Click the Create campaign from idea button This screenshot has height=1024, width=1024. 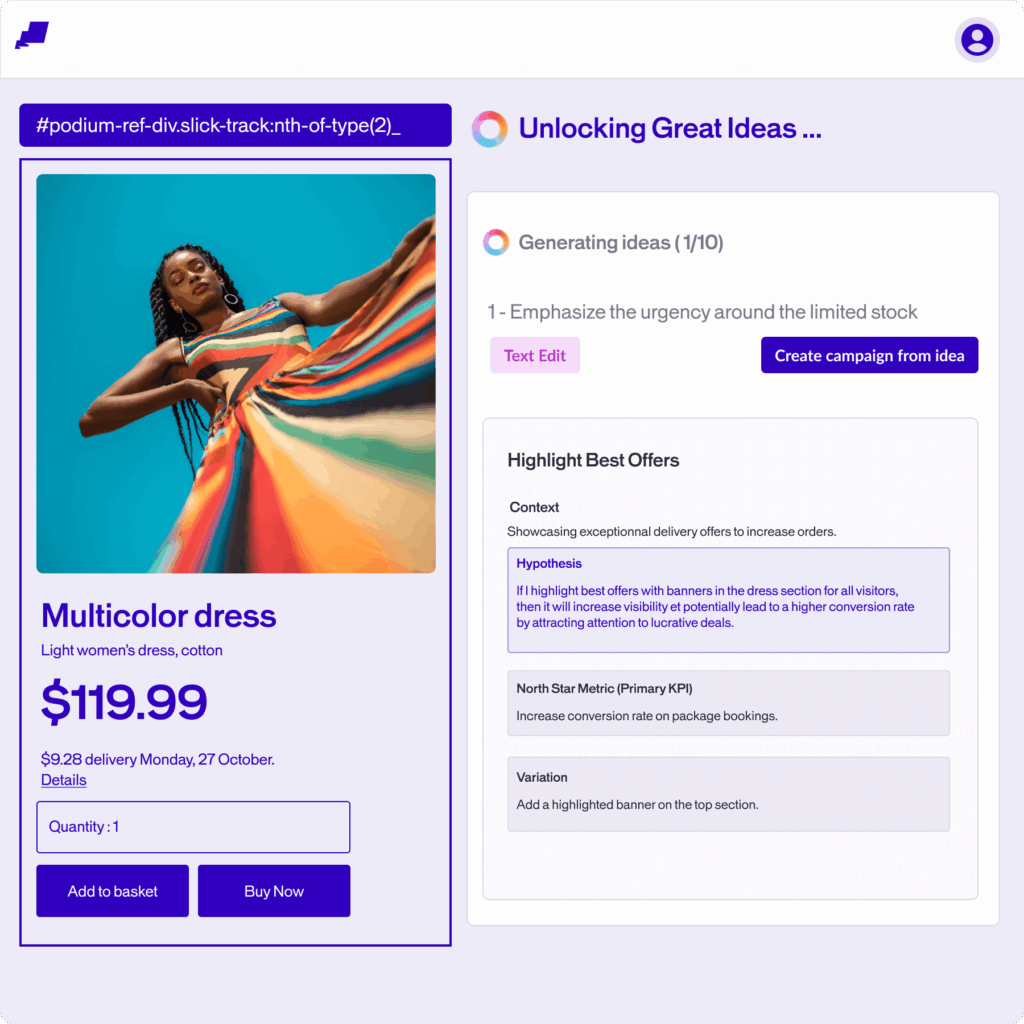pyautogui.click(x=869, y=355)
